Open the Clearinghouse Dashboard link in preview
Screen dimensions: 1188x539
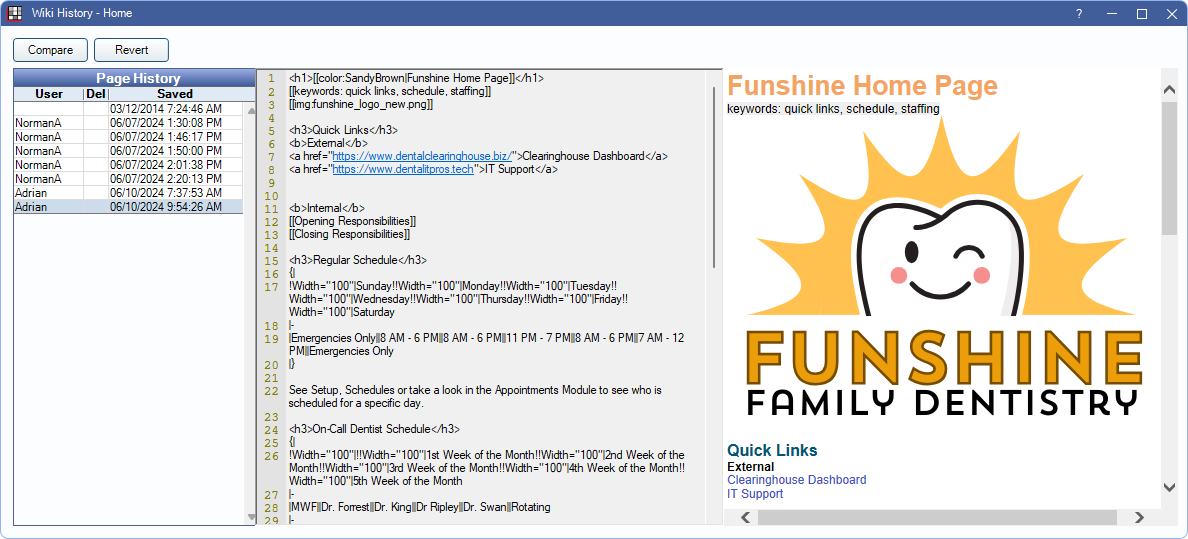tap(796, 480)
